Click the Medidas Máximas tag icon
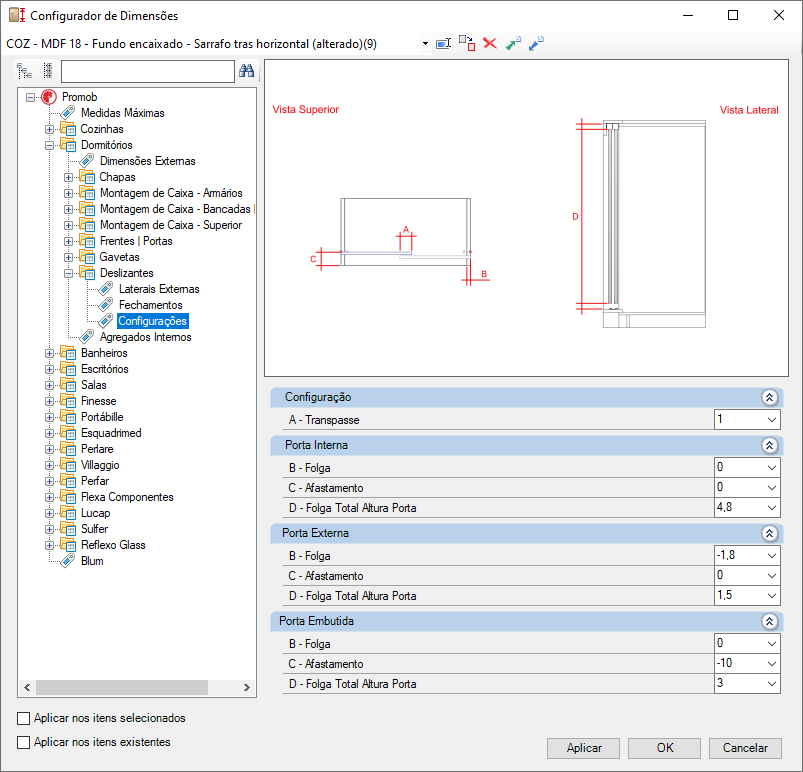The height and width of the screenshot is (772, 803). click(68, 113)
